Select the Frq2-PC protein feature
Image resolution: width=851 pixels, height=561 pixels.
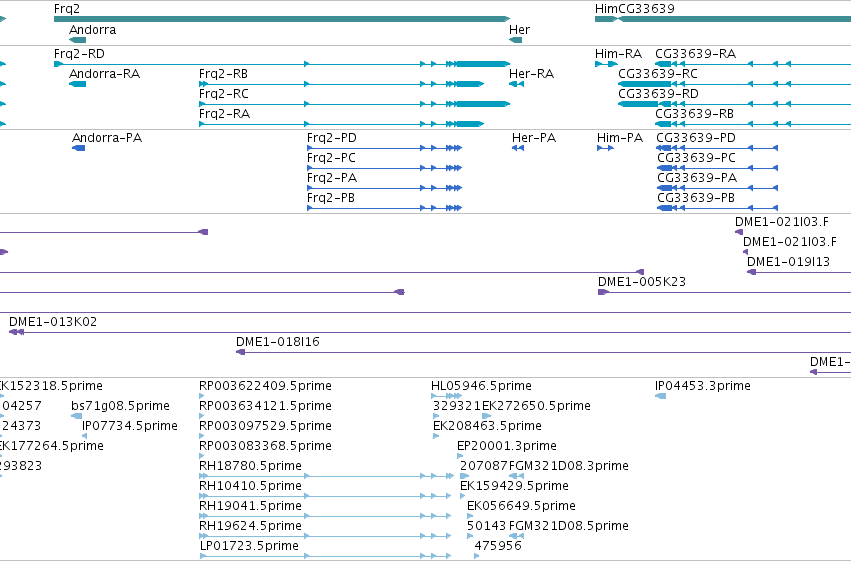(384, 168)
